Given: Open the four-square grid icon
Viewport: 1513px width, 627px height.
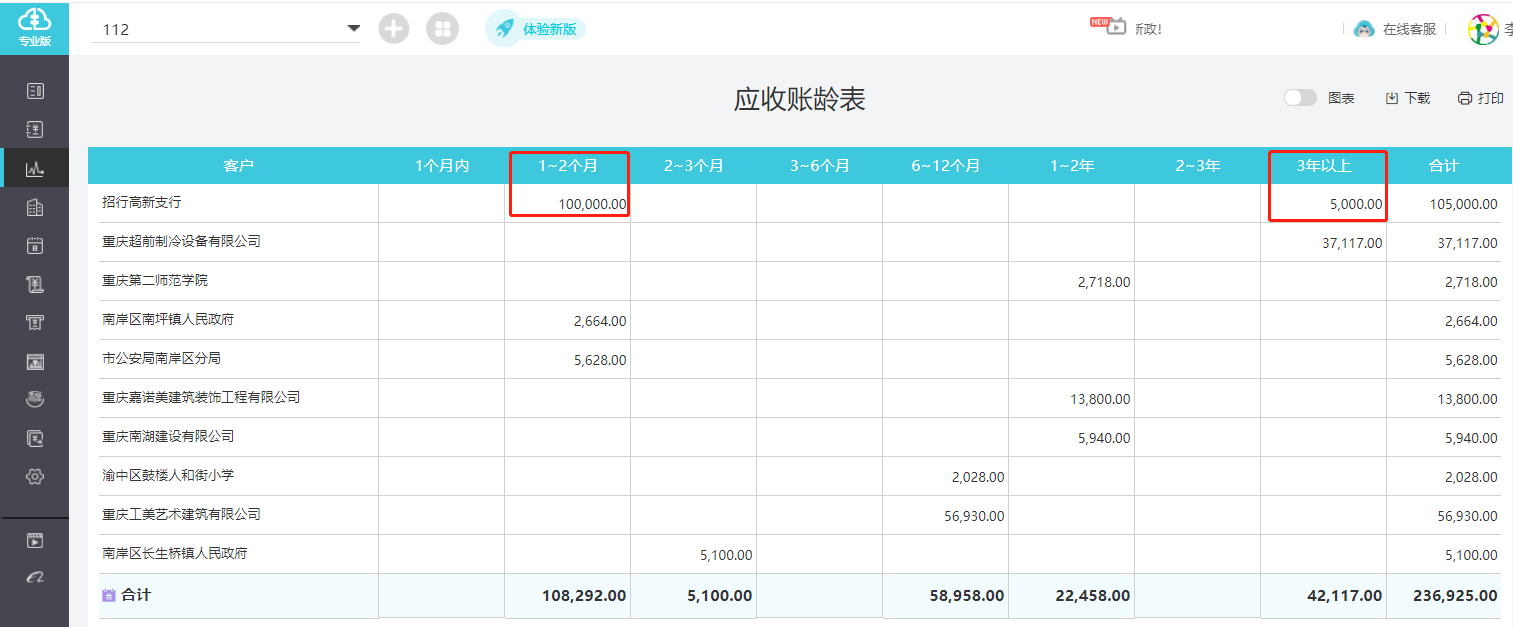Looking at the screenshot, I should tap(442, 29).
